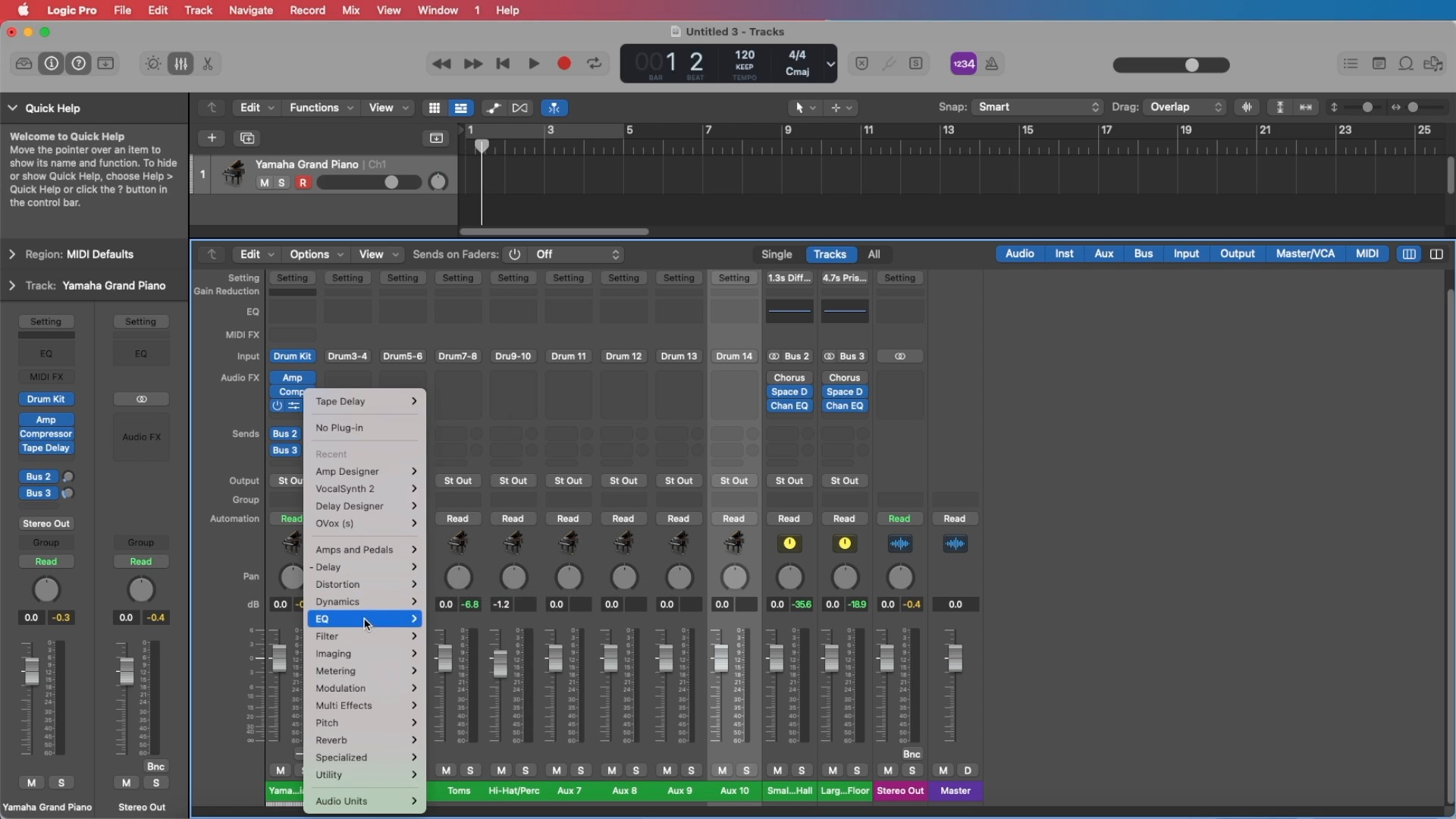Open the Toolbar toggle icon
The image size is (1456, 819).
click(x=106, y=64)
